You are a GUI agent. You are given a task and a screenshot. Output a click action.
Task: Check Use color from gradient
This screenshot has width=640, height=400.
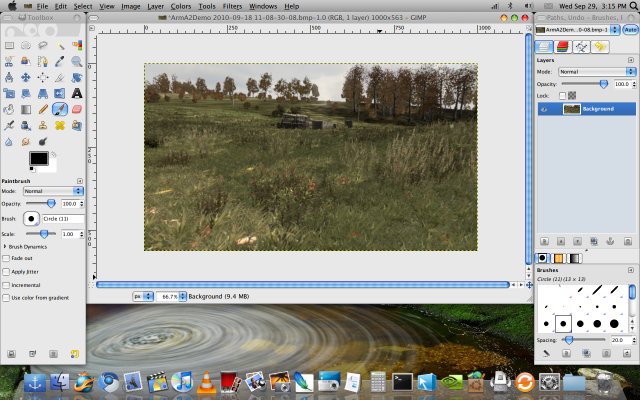pos(7,297)
